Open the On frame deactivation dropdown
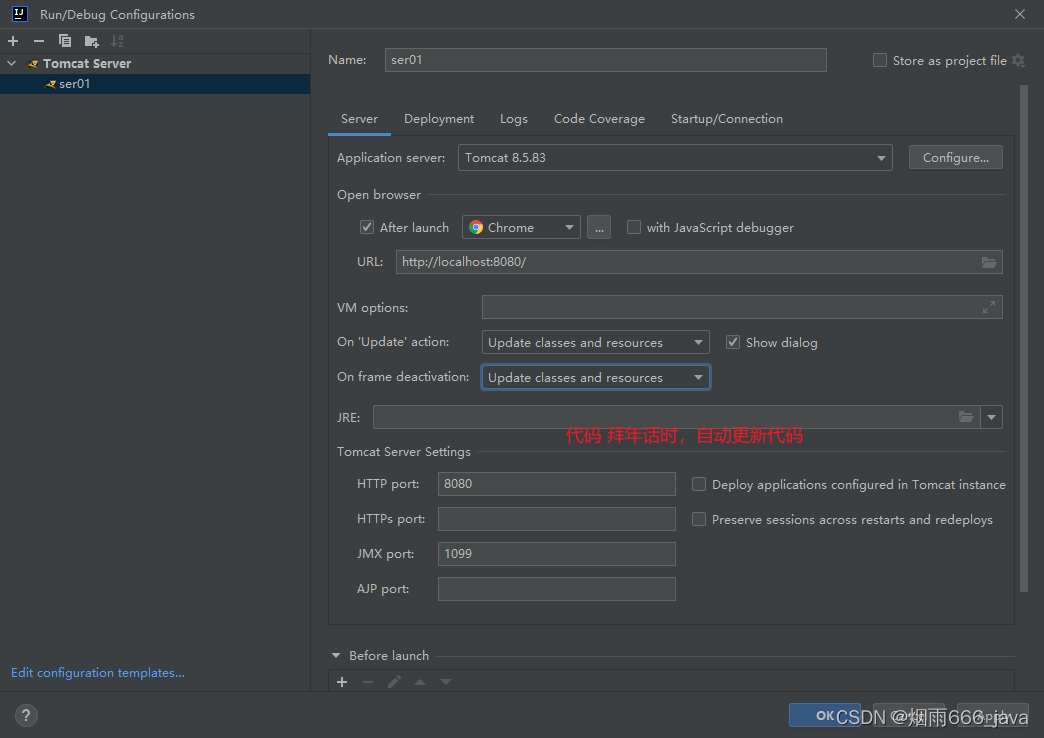Screen dimensions: 1044x738 click(596, 377)
